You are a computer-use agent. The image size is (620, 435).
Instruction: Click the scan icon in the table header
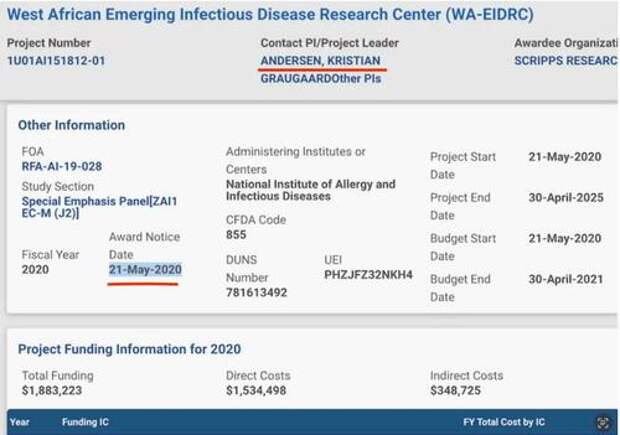point(602,423)
